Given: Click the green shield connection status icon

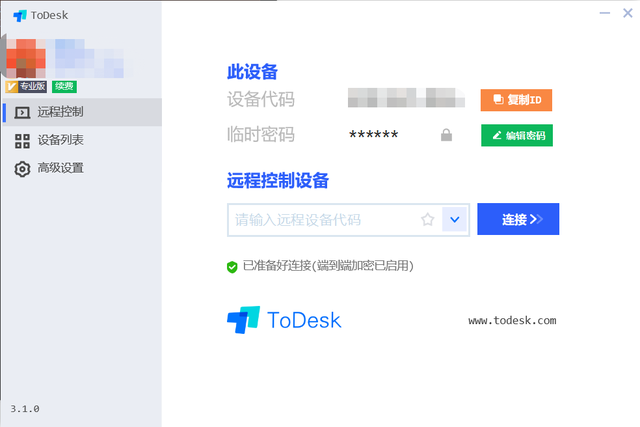Looking at the screenshot, I should [x=232, y=267].
